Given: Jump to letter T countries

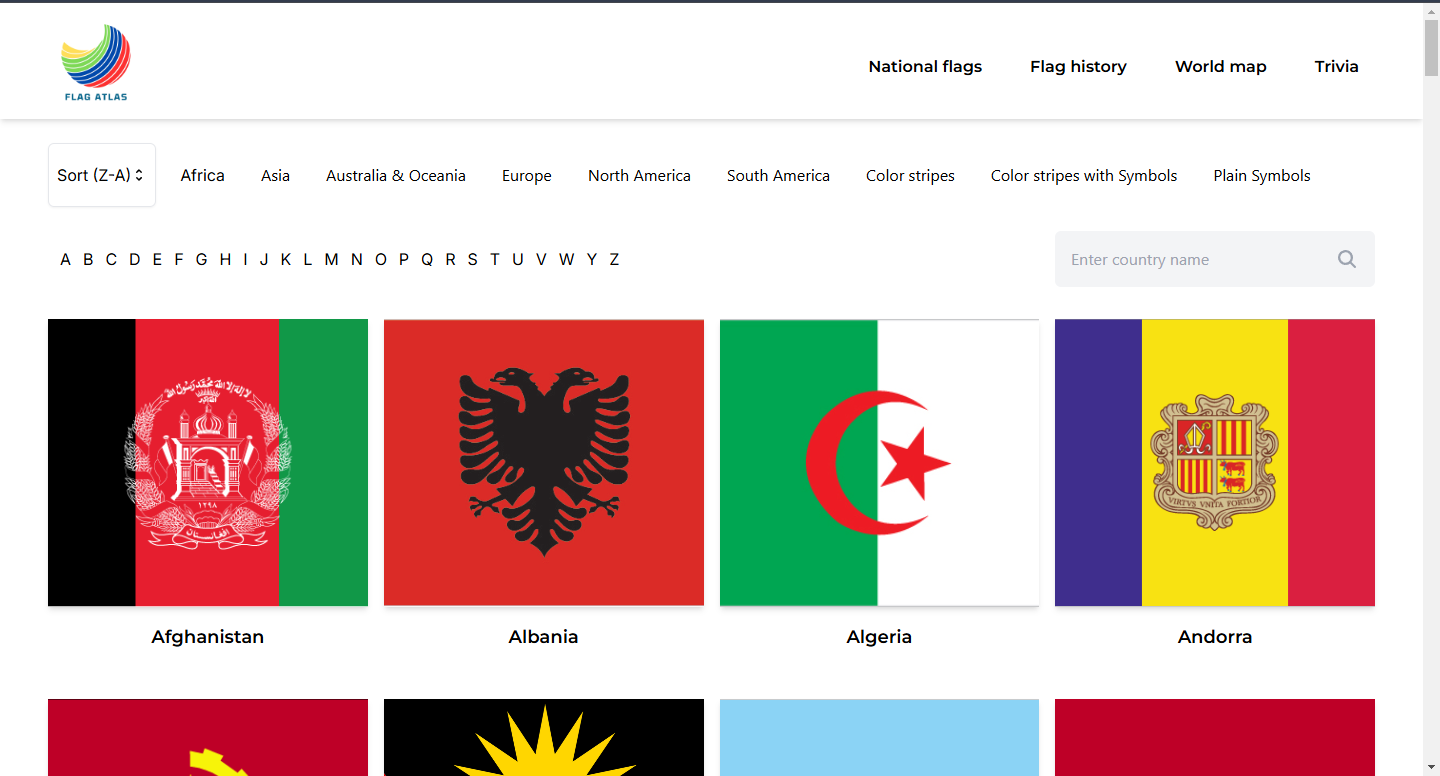Looking at the screenshot, I should click(x=494, y=259).
